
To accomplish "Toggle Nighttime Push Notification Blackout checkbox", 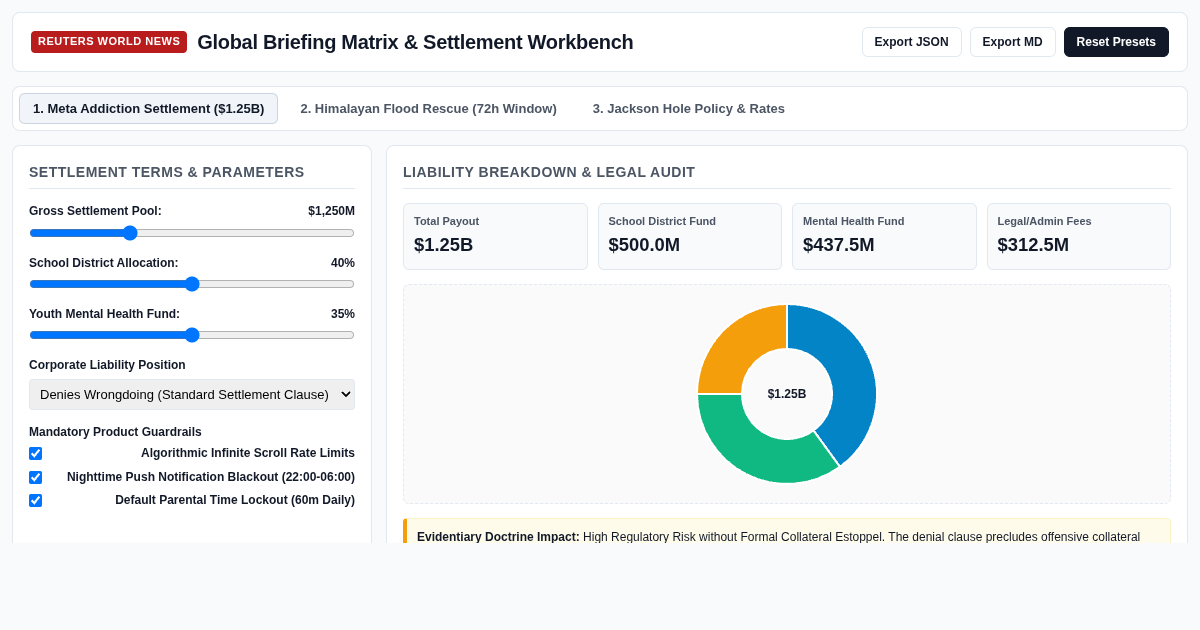I will point(36,477).
